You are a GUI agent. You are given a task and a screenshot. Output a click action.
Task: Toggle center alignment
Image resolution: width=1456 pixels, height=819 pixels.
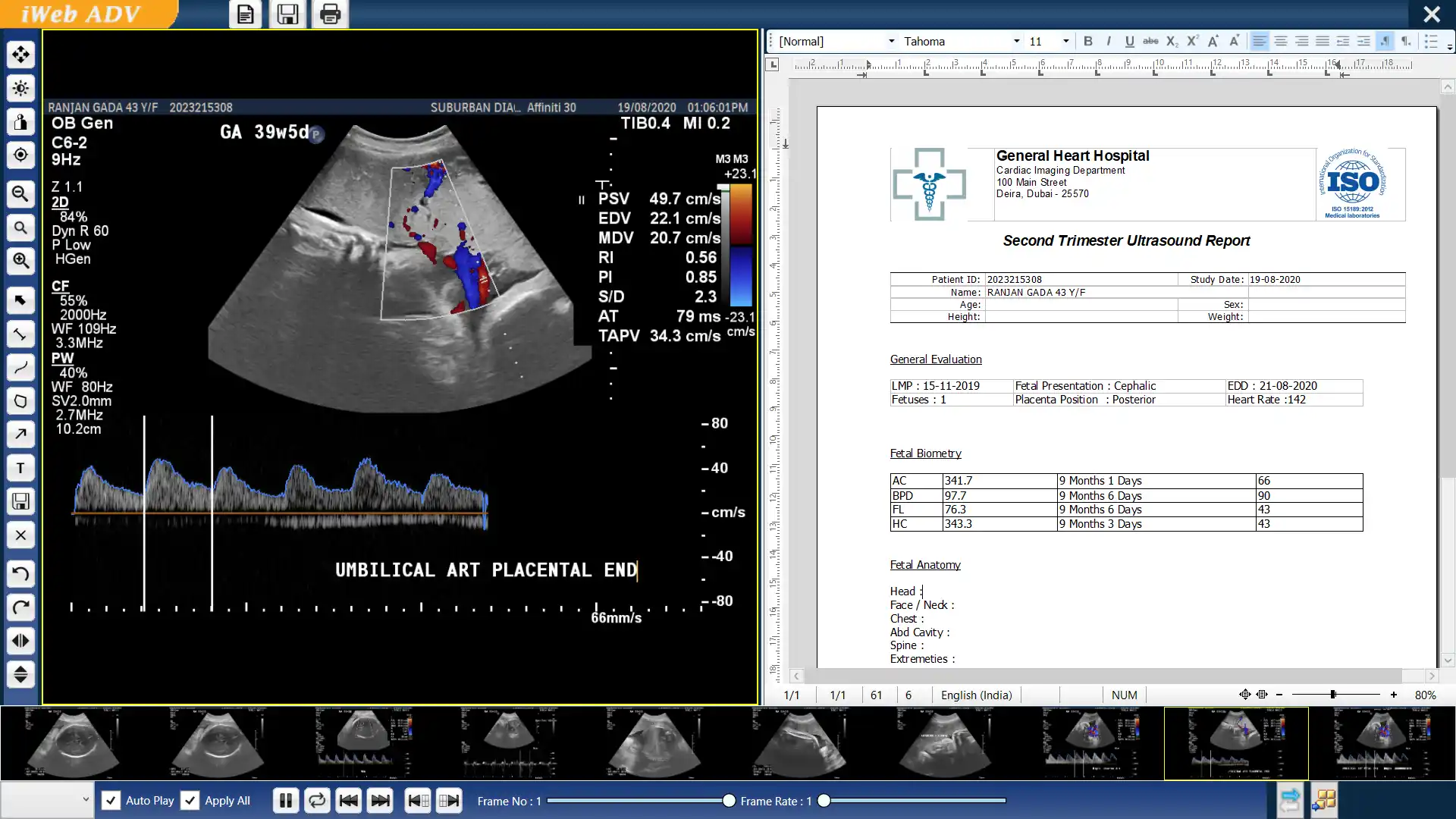click(1280, 41)
